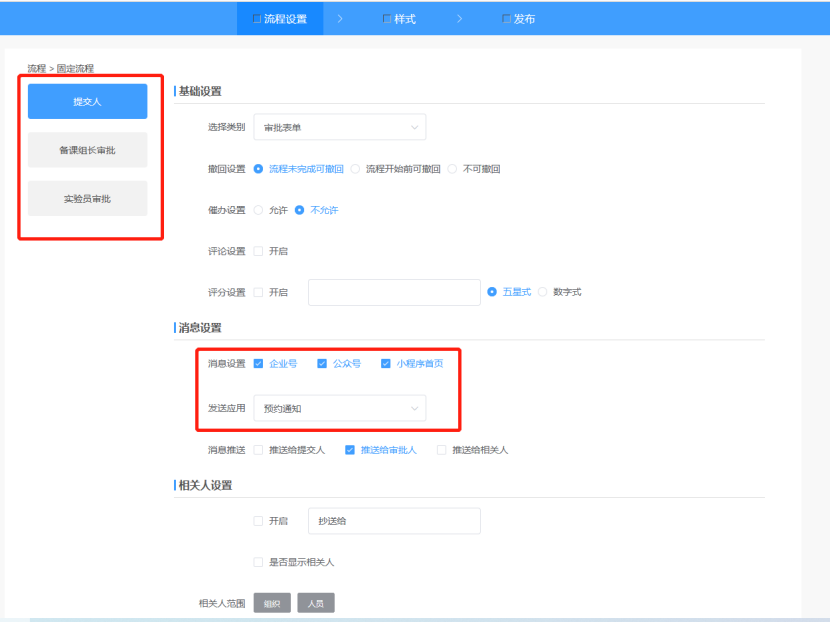Click the icon before 样式
The height and width of the screenshot is (622, 830).
pos(387,19)
